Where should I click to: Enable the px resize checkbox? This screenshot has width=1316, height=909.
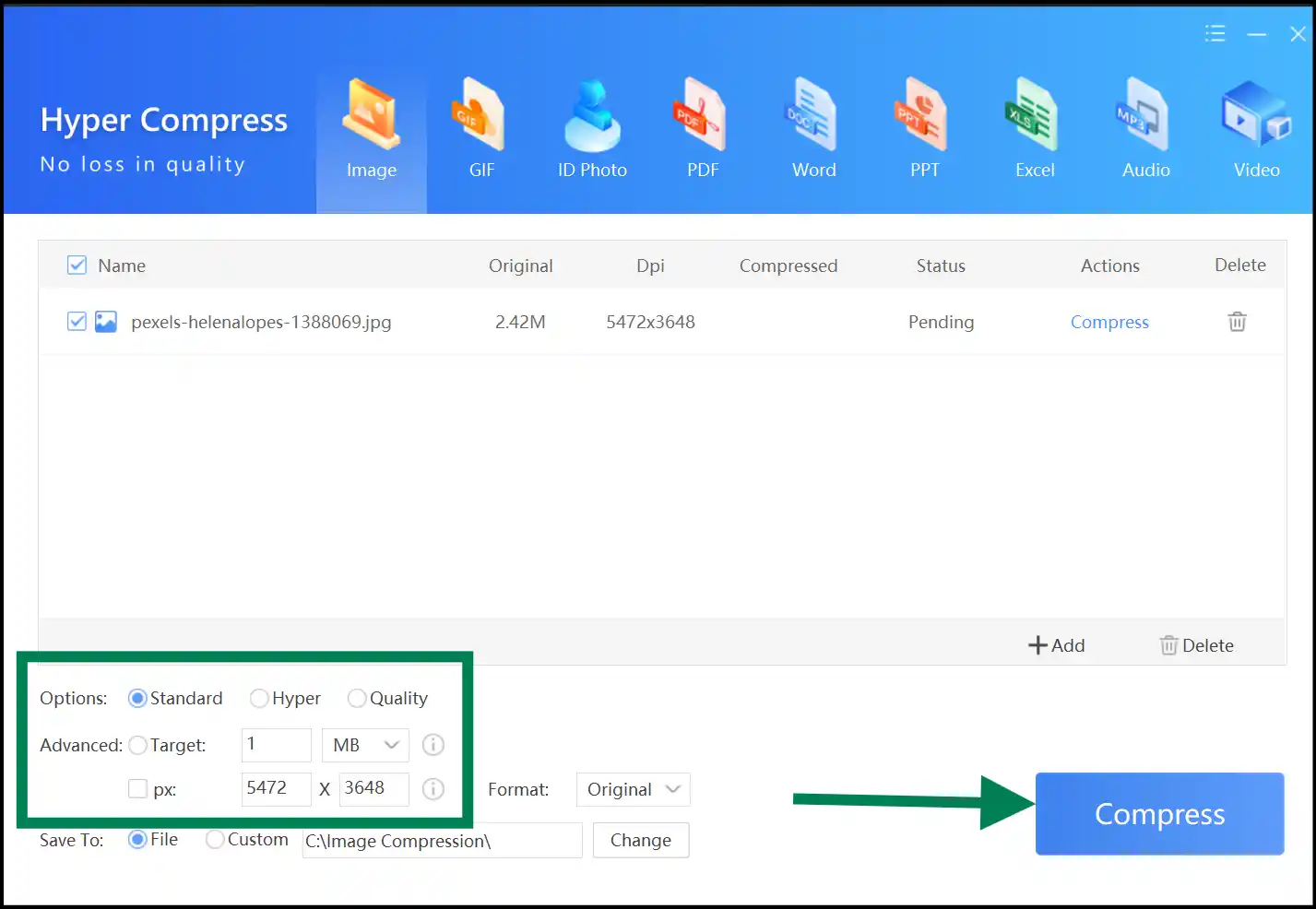pos(137,788)
